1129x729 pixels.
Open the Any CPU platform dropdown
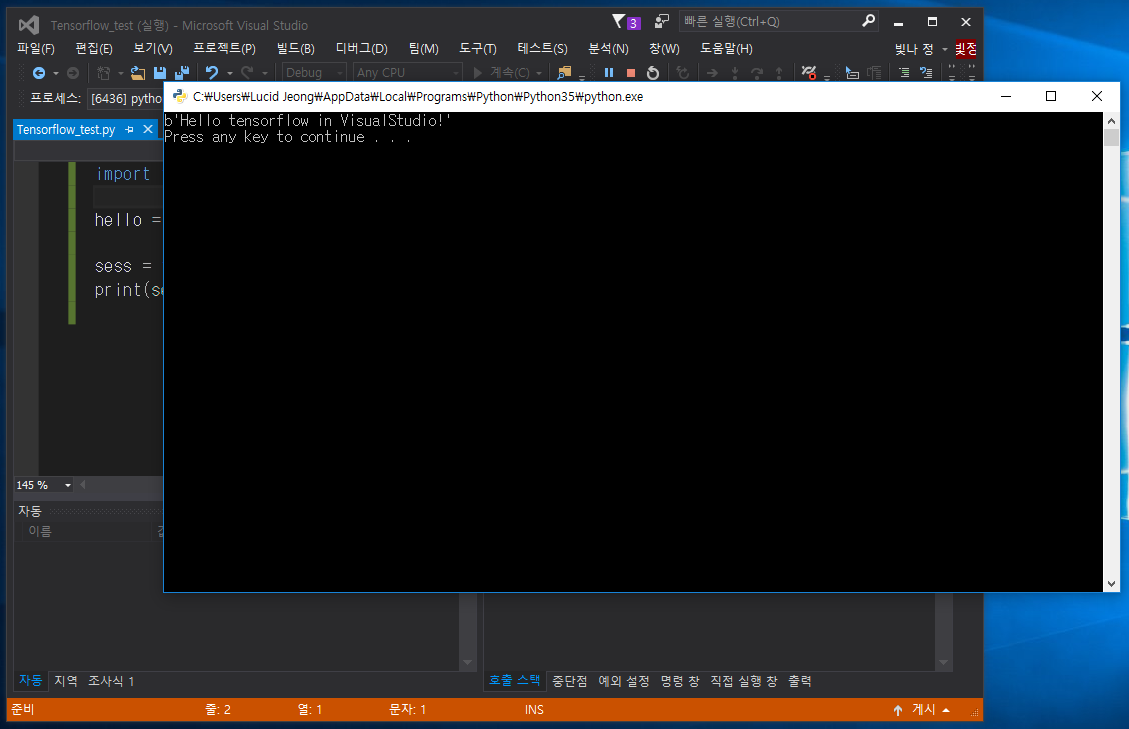point(408,73)
